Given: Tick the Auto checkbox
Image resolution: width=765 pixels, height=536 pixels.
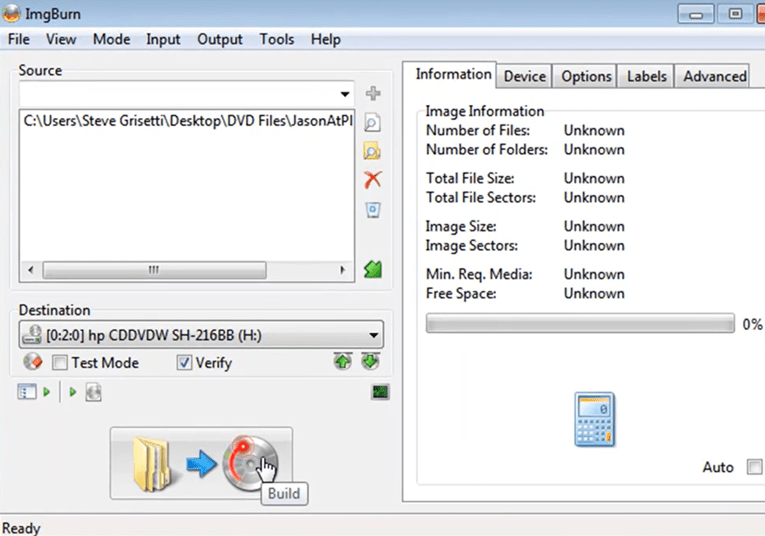Looking at the screenshot, I should 754,468.
